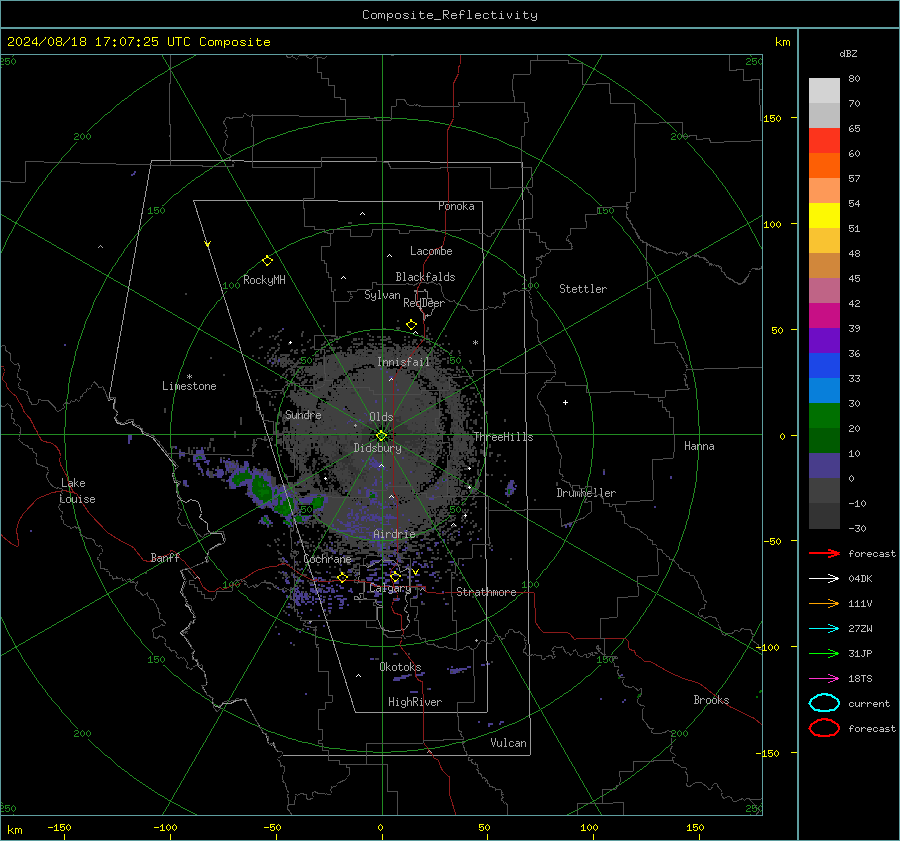Image resolution: width=900 pixels, height=841 pixels.
Task: Click the red forecast arrow in legend
Action: tap(824, 553)
